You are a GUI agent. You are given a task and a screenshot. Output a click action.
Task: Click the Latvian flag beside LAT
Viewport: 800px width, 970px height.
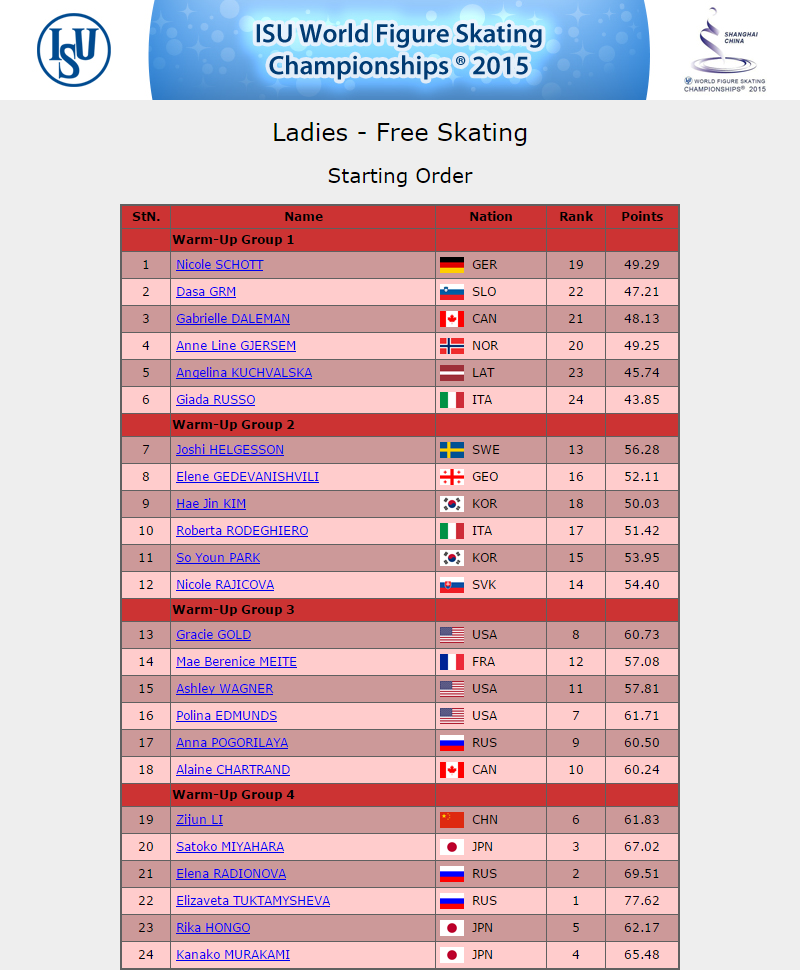452,373
